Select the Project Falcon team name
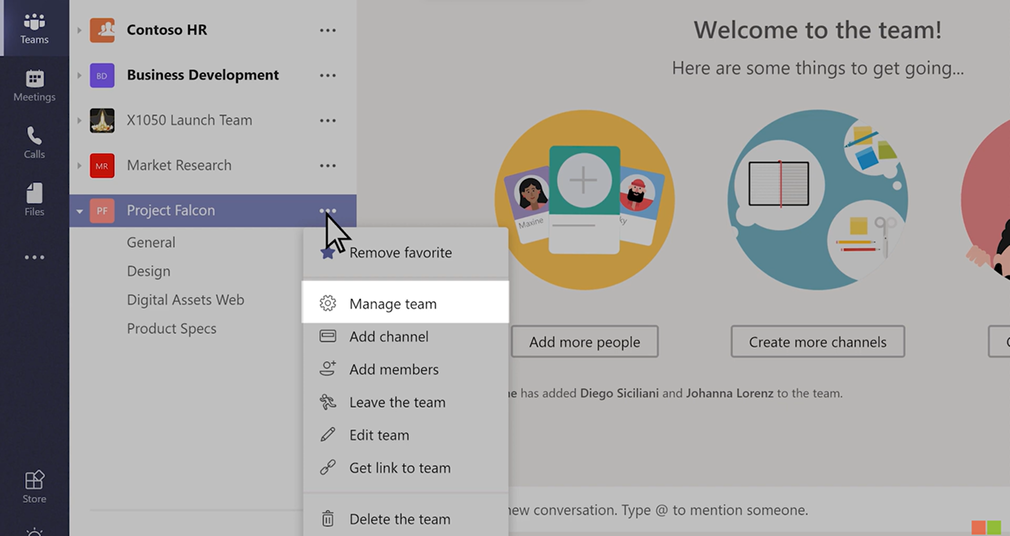The height and width of the screenshot is (536, 1010). tap(171, 210)
